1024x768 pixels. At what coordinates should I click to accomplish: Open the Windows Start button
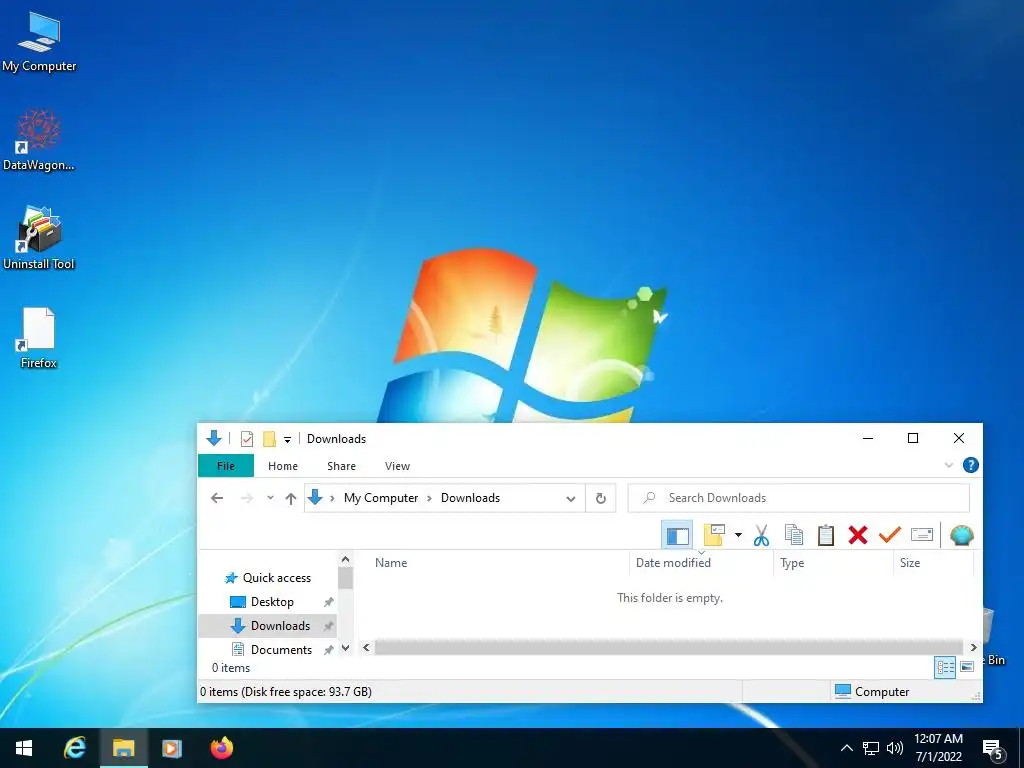click(x=24, y=748)
